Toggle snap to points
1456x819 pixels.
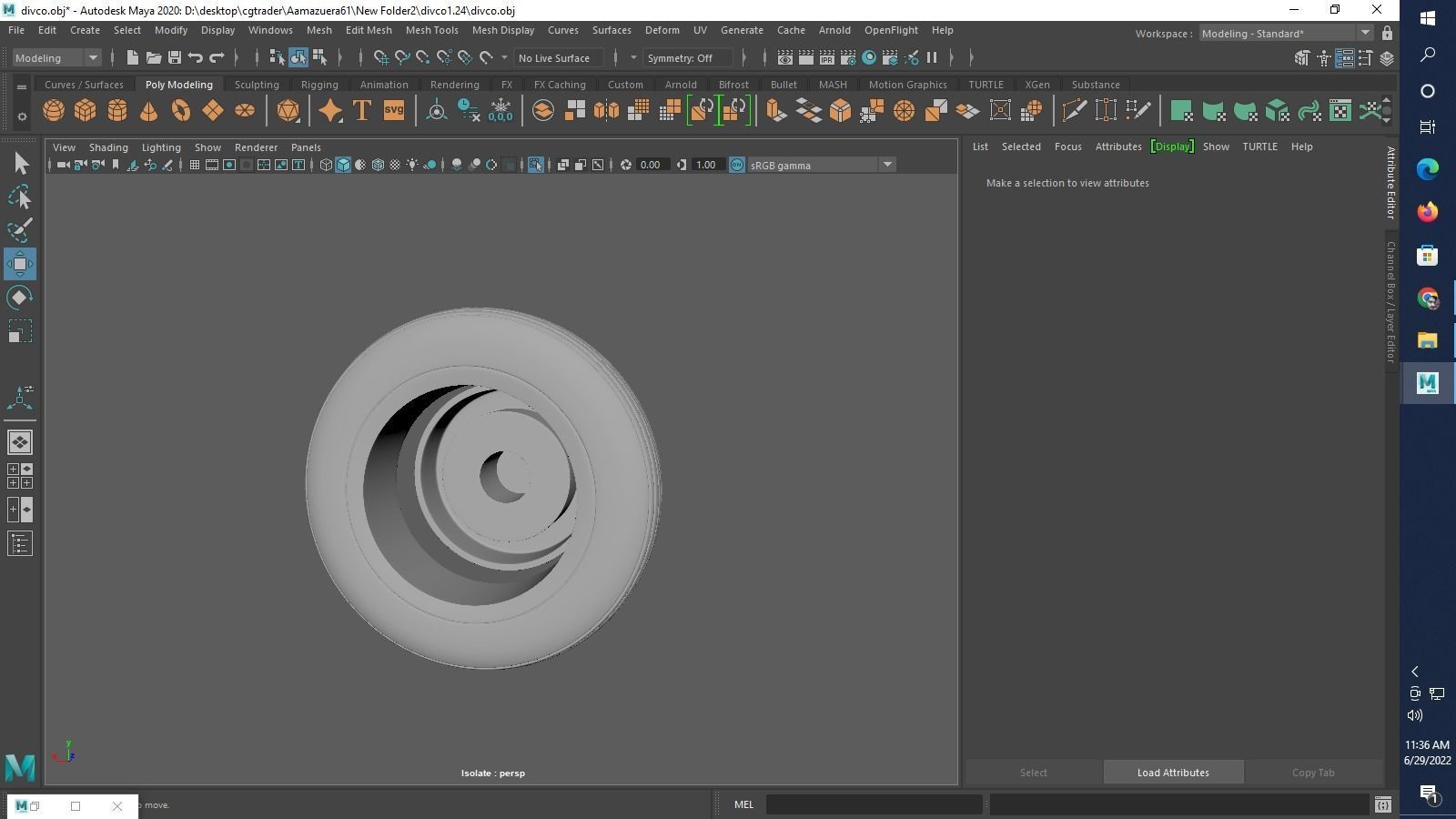click(423, 57)
